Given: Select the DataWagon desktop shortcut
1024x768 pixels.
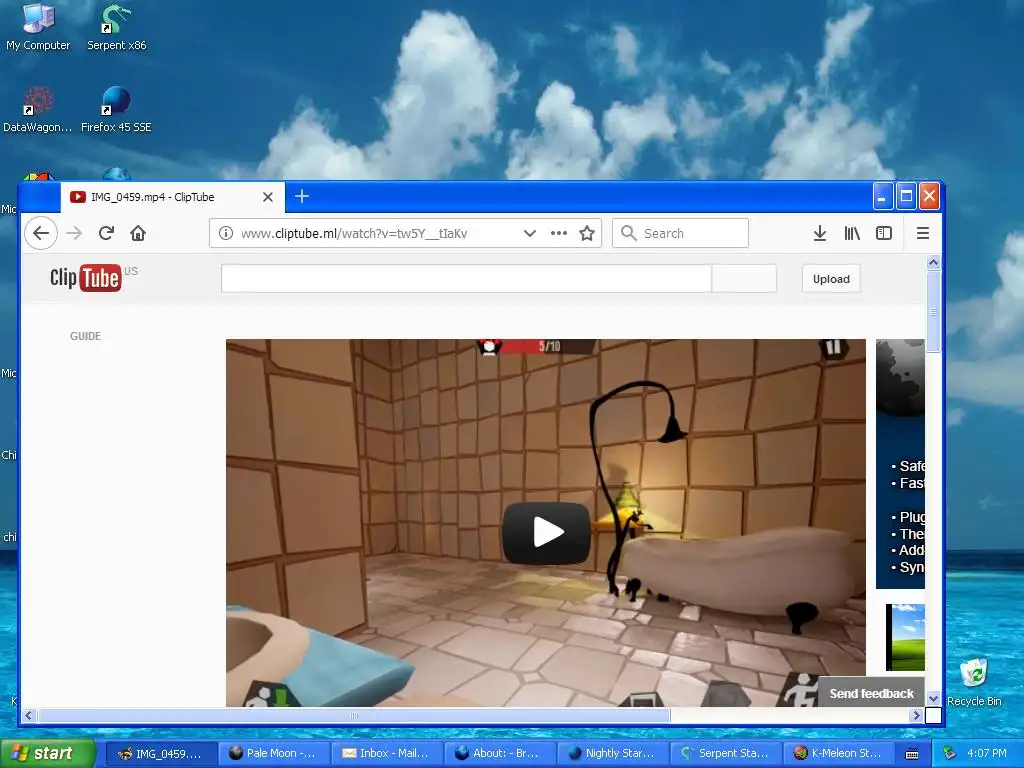Looking at the screenshot, I should [38, 109].
